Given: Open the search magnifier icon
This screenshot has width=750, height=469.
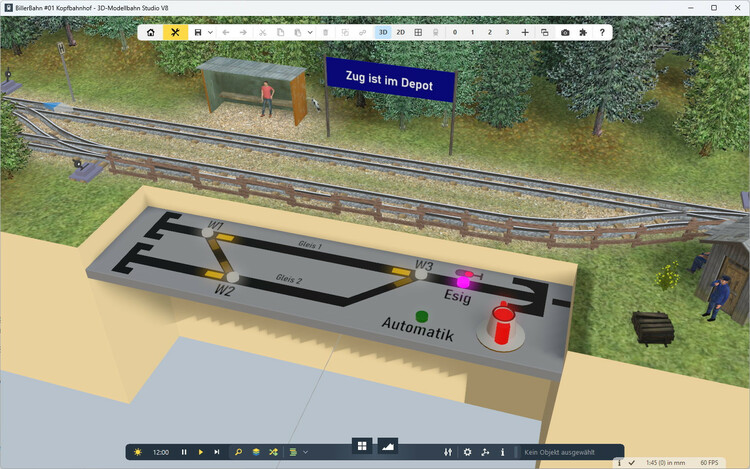Looking at the screenshot, I should [x=238, y=452].
